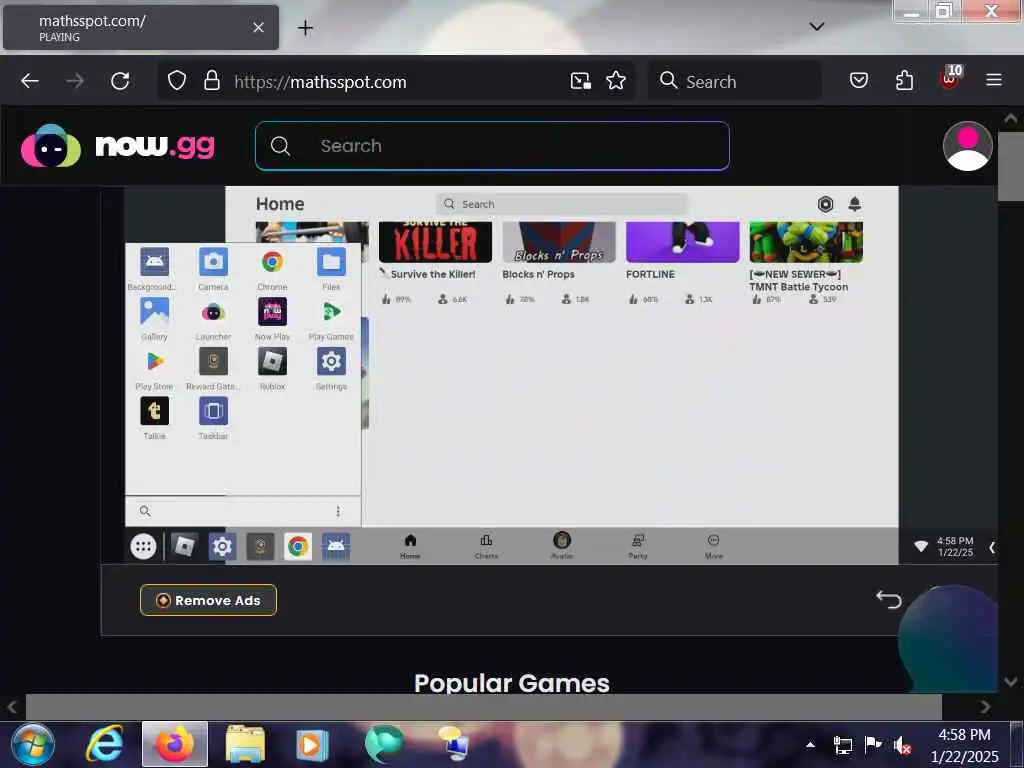The width and height of the screenshot is (1024, 768).
Task: Open the Roblox More tab
Action: click(x=713, y=547)
